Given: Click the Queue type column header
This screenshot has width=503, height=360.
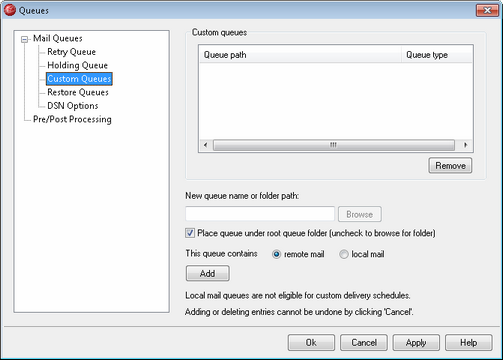Looking at the screenshot, I should (437, 55).
